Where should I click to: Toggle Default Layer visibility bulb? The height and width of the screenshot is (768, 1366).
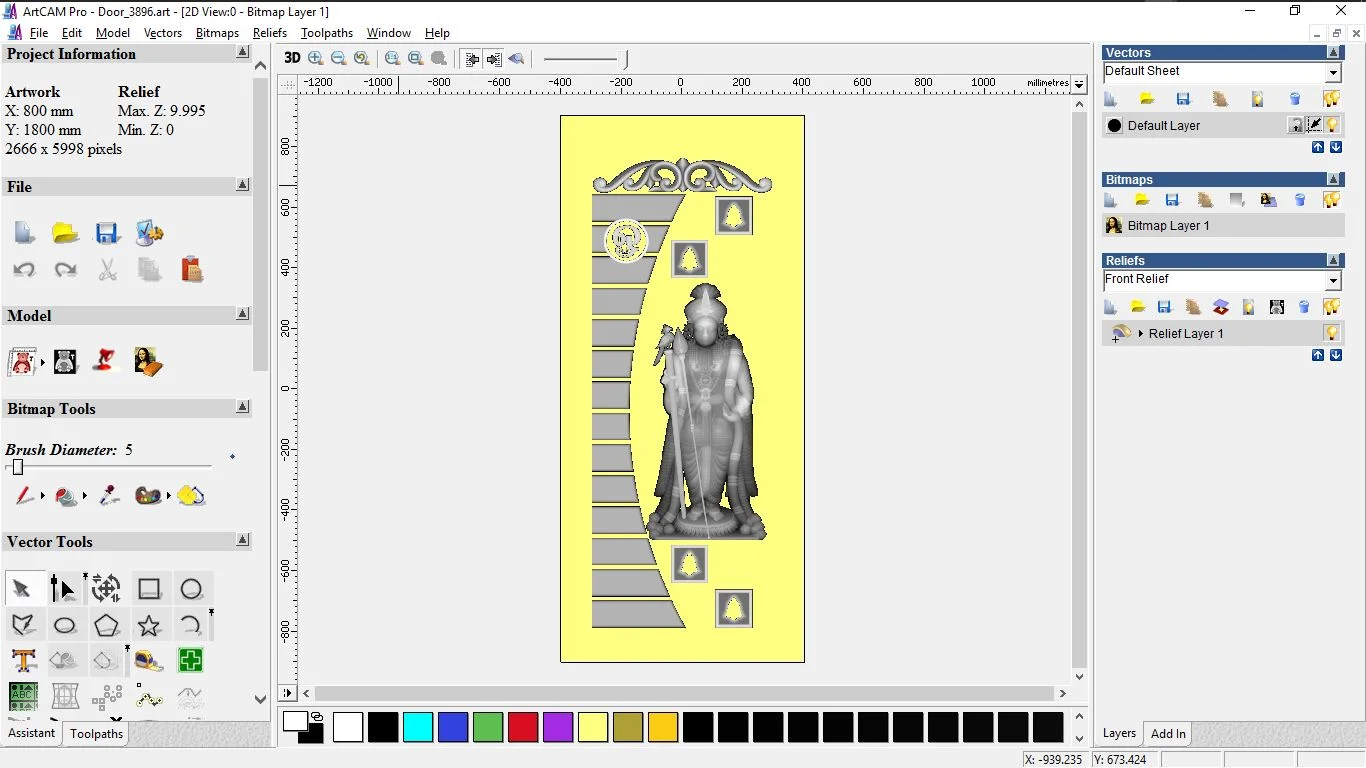[1332, 125]
